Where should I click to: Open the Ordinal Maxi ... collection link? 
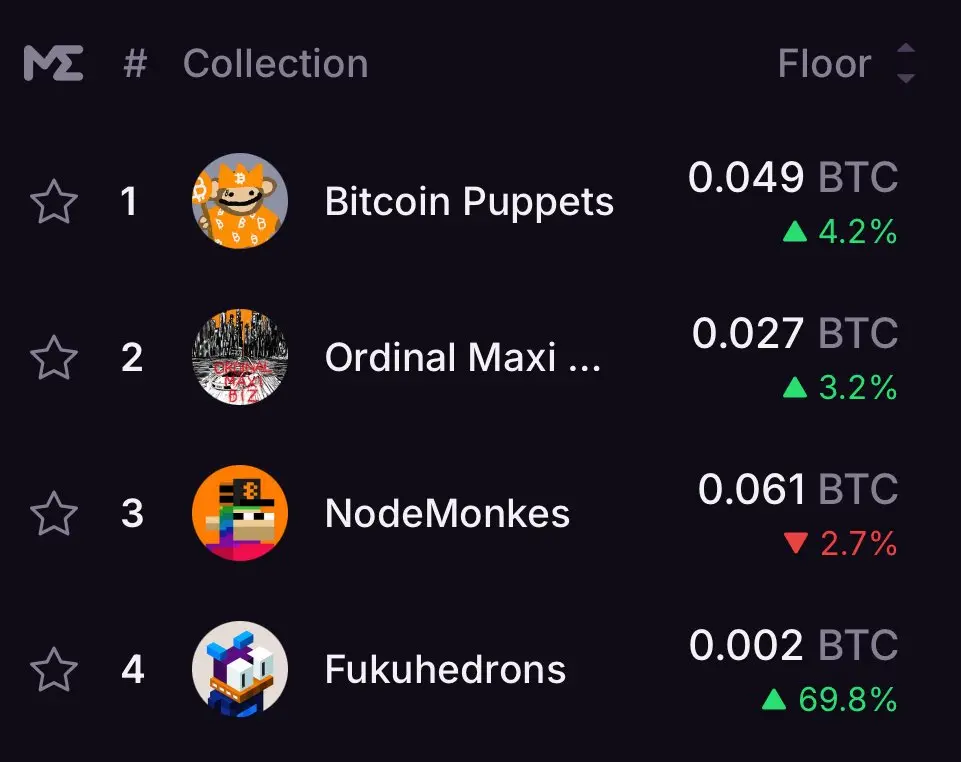point(463,357)
